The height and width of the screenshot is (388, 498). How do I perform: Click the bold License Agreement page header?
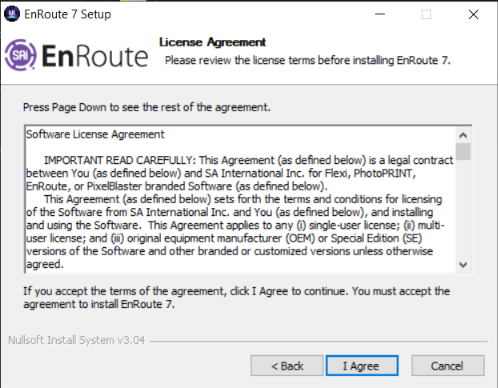[x=212, y=42]
